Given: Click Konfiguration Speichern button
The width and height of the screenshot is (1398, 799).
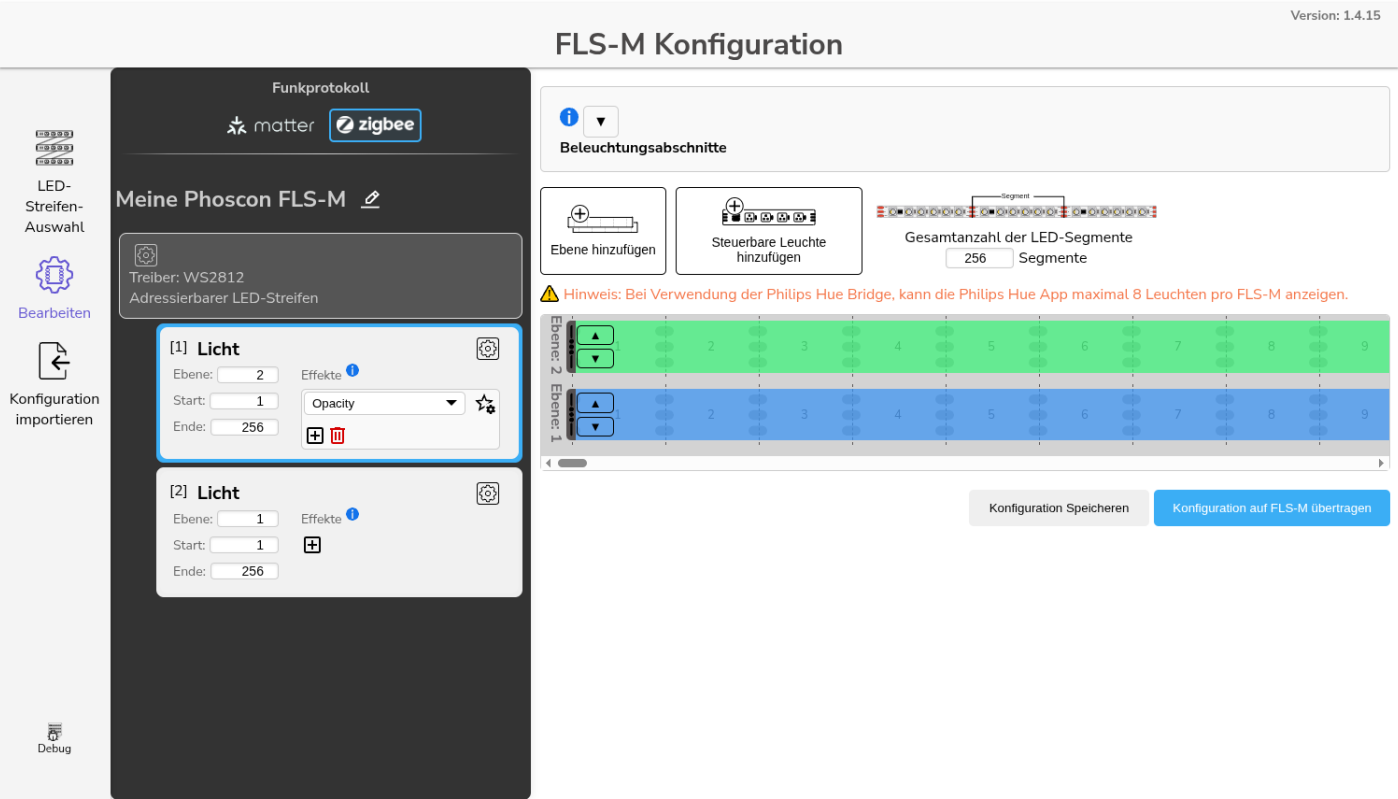Looking at the screenshot, I should [x=1058, y=508].
